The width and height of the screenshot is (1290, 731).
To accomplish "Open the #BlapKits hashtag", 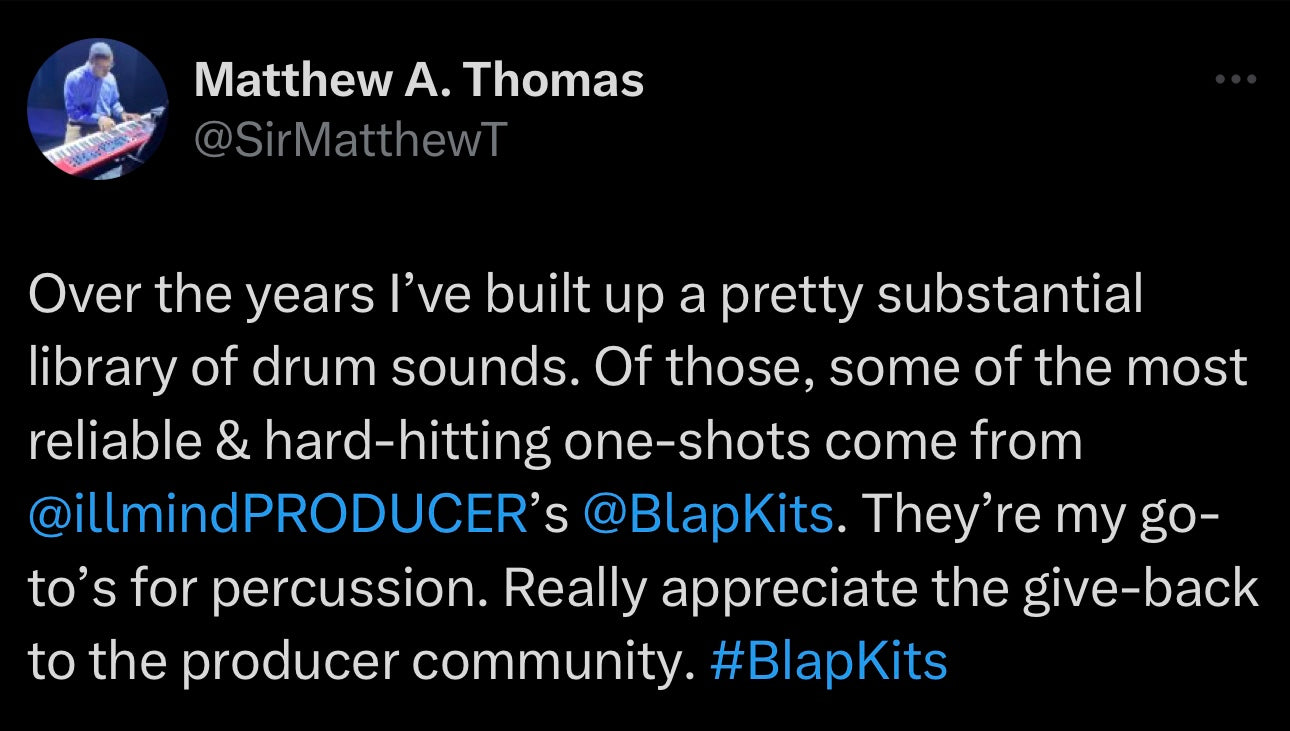I will point(827,661).
